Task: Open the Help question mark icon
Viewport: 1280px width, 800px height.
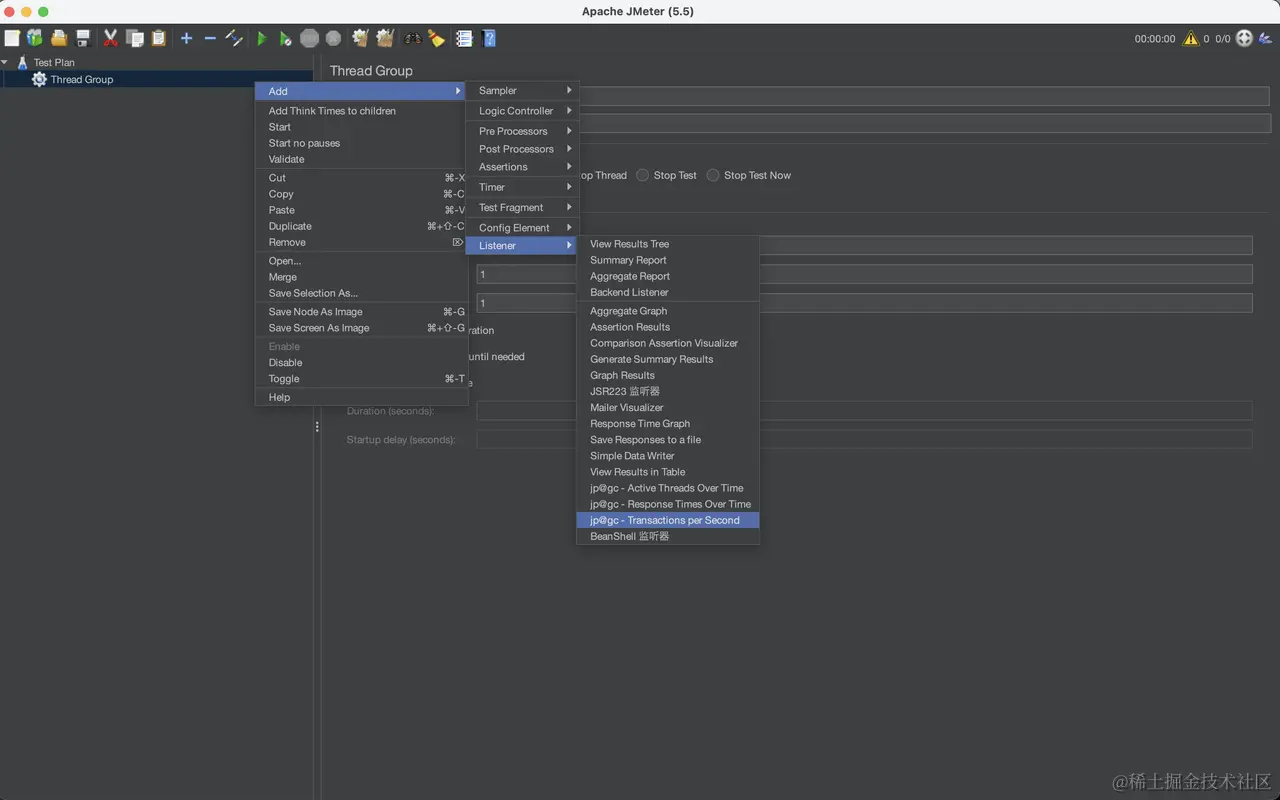Action: pyautogui.click(x=489, y=38)
